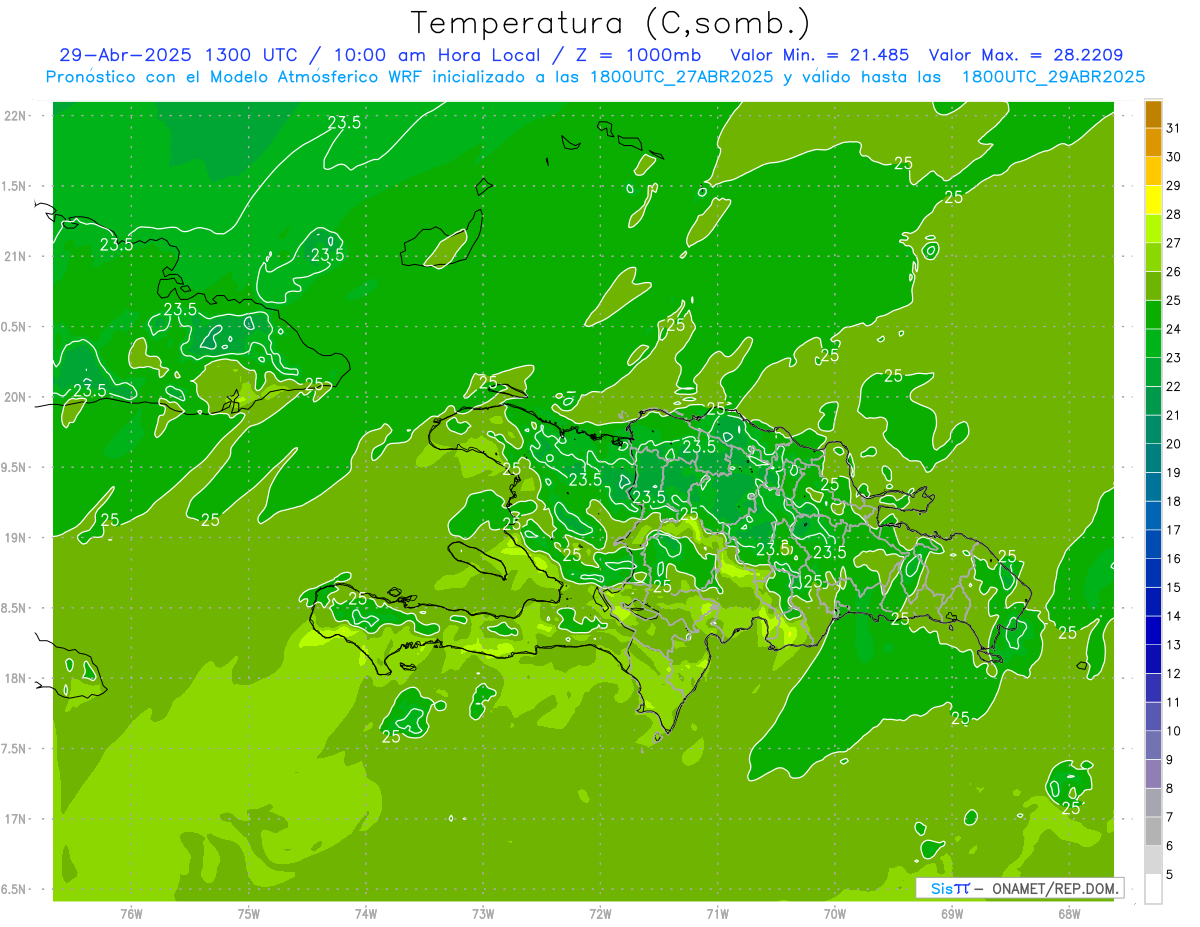Click the colorbar label '31'
The image size is (1200, 927).
(x=1174, y=129)
